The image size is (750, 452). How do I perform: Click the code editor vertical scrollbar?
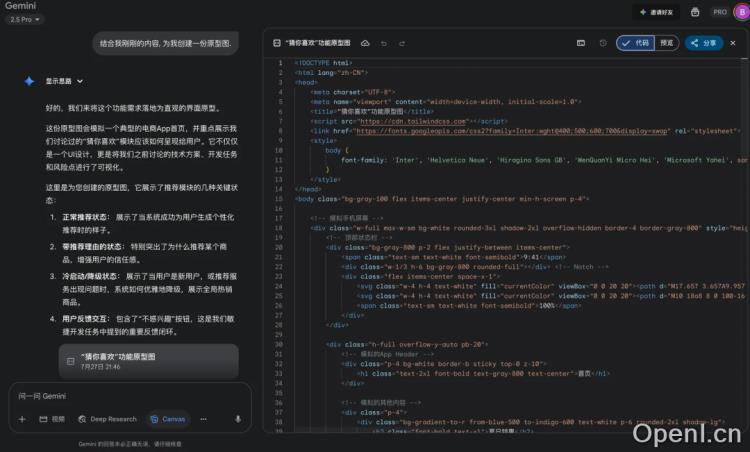click(x=744, y=244)
